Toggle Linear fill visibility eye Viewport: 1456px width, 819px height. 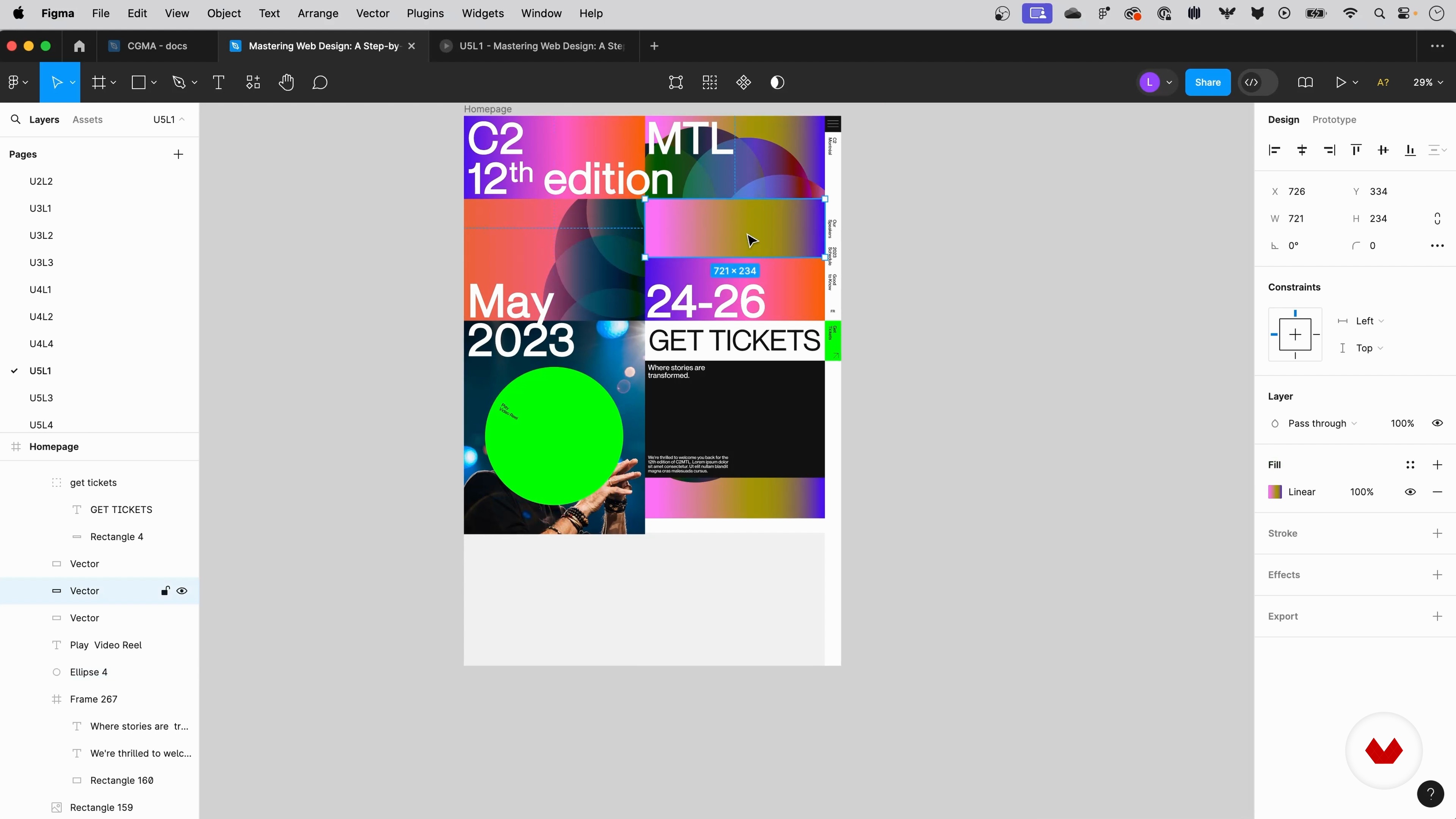coord(1410,492)
